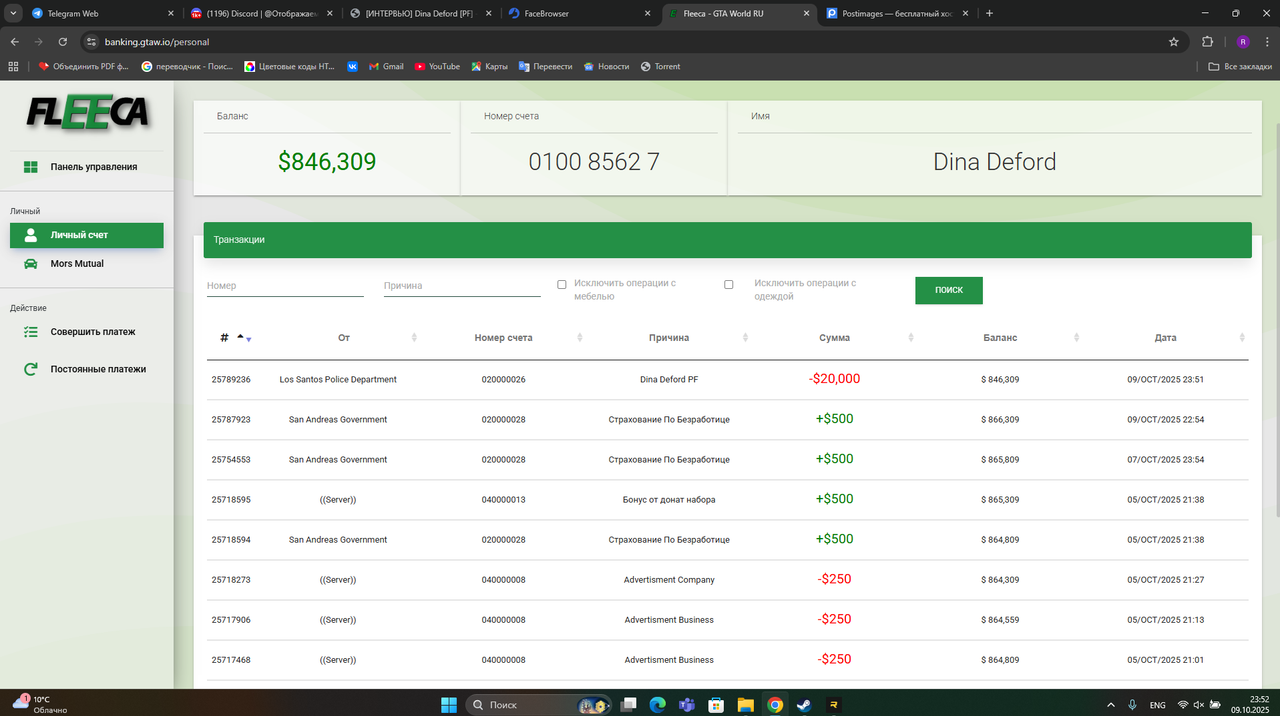Click the site info icon in address bar
The width and height of the screenshot is (1280, 716).
point(91,42)
